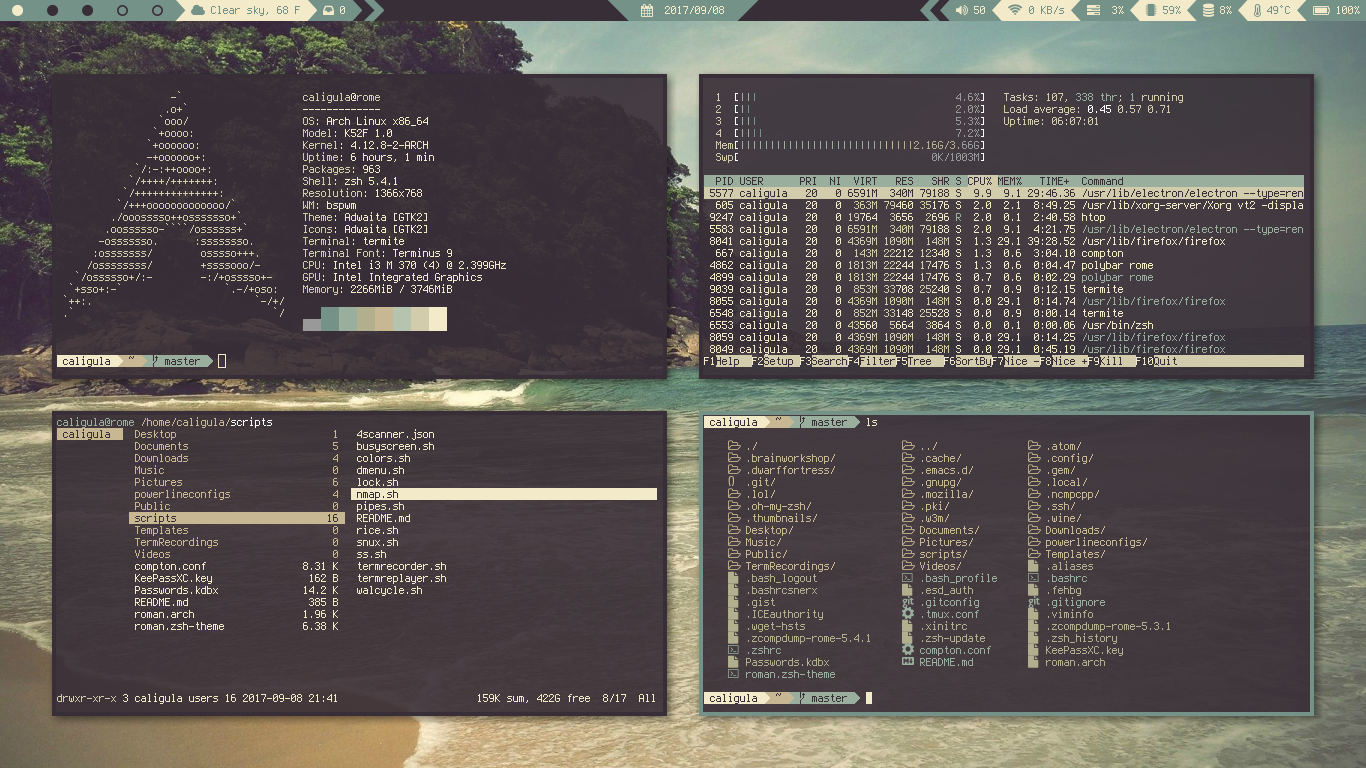Viewport: 1366px width, 768px height.
Task: Sort htop by the CPU% column header
Action: (979, 181)
